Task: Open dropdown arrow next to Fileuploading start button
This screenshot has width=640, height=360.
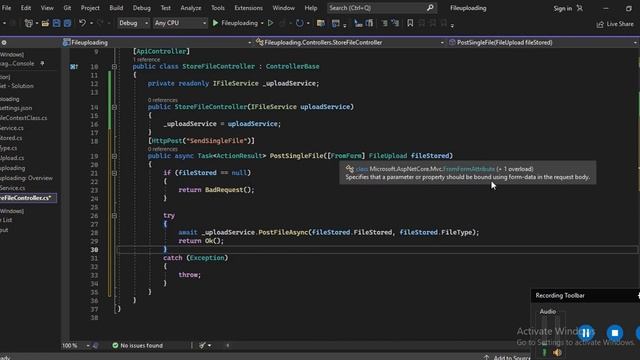Action: pyautogui.click(x=262, y=23)
